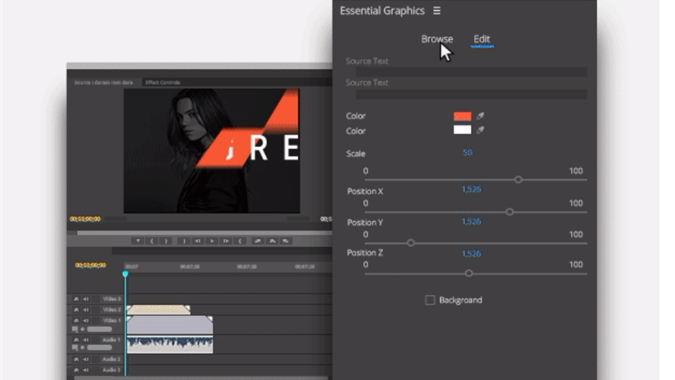Screen dimensions: 675x380
Task: Open the orange Color swatch
Action: [x=462, y=116]
